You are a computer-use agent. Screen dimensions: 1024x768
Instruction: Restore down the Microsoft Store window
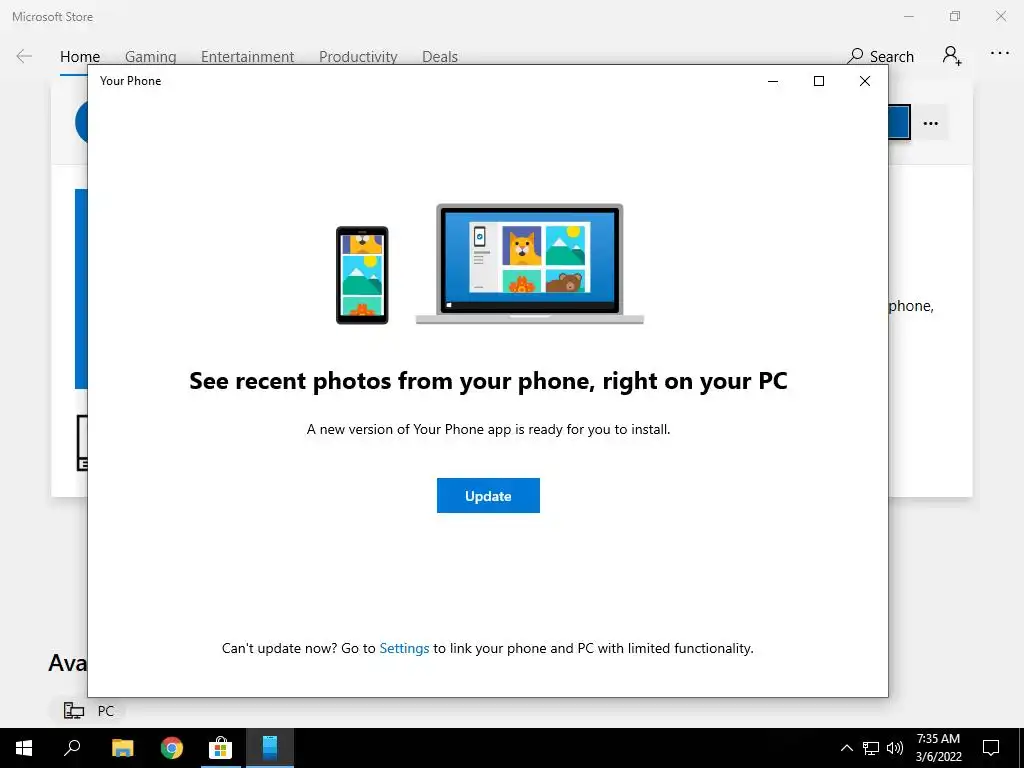tap(955, 16)
